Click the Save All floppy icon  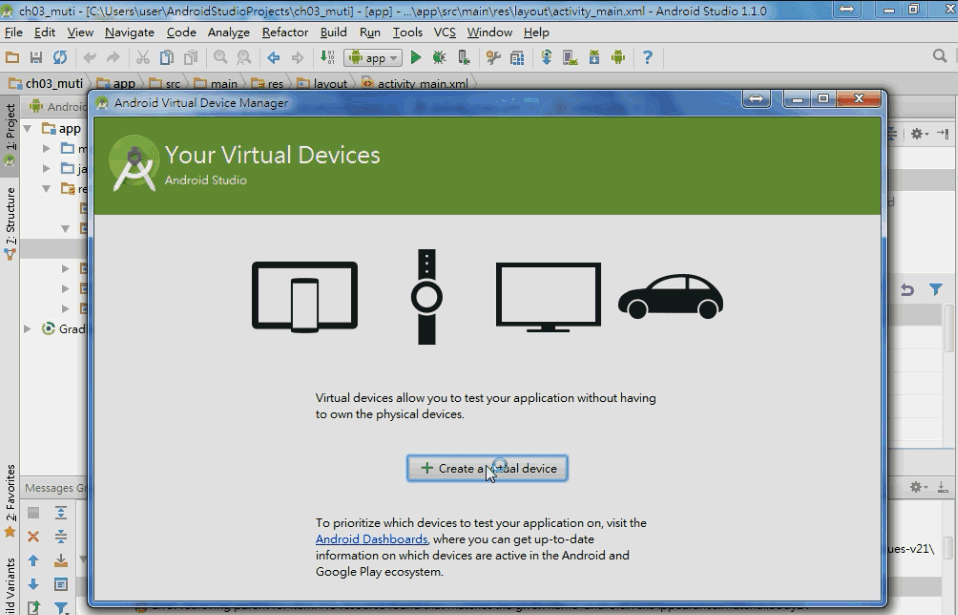point(36,57)
